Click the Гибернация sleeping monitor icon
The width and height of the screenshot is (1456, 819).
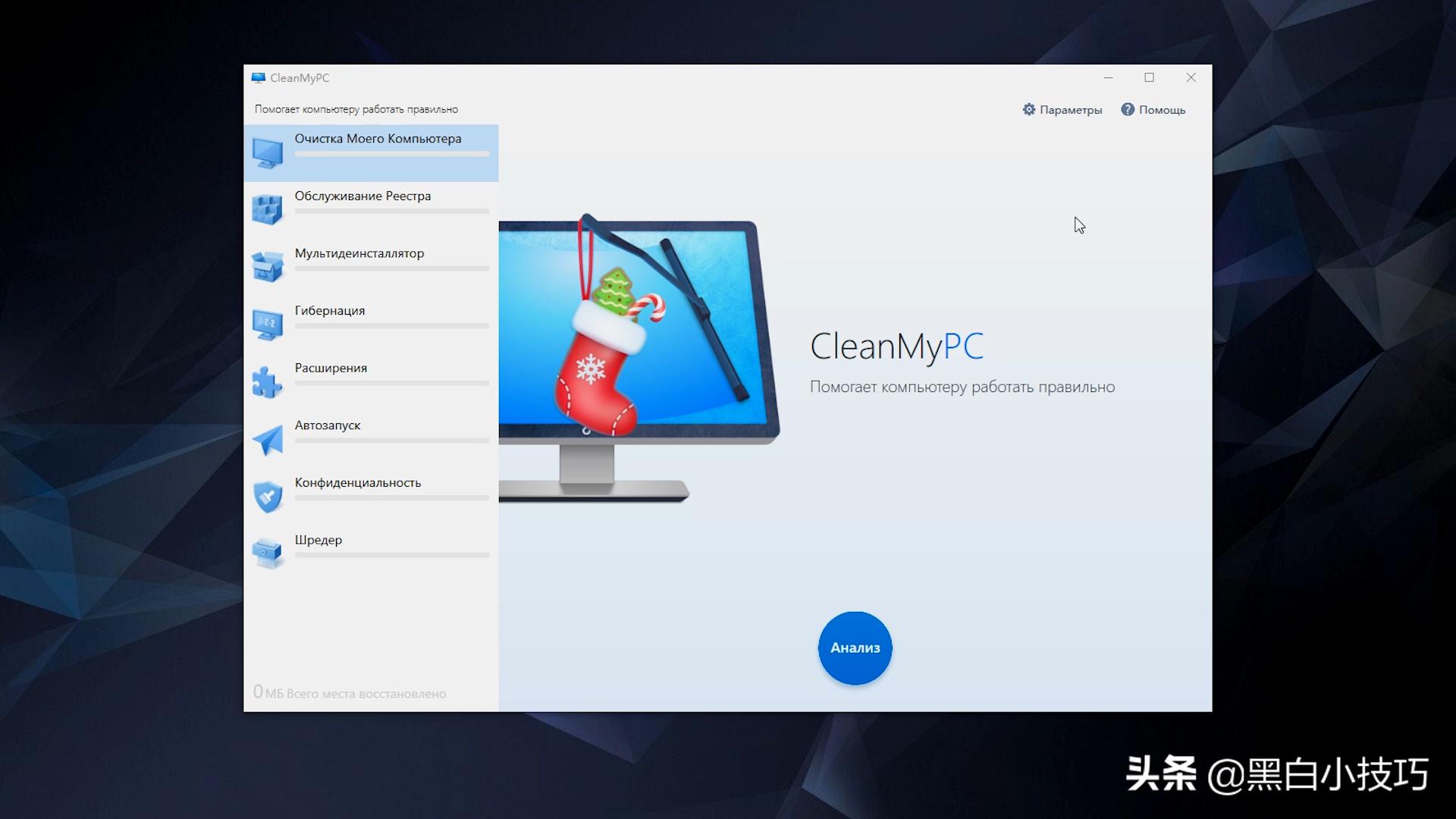click(268, 325)
